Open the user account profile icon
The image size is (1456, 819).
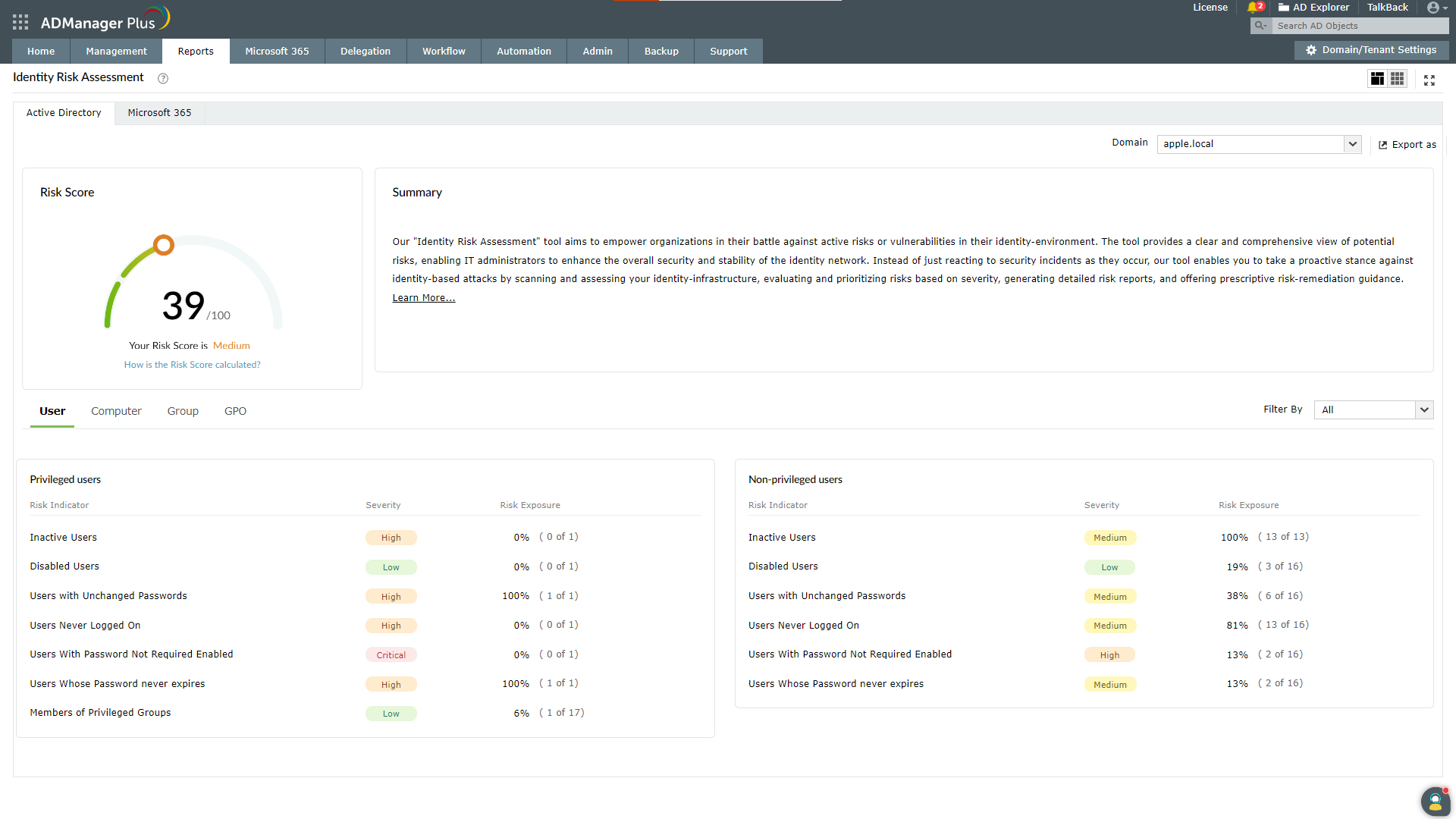(1432, 8)
